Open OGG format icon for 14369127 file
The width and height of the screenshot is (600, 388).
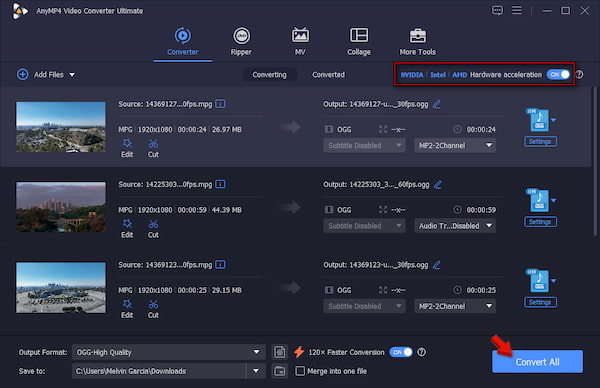[x=538, y=120]
